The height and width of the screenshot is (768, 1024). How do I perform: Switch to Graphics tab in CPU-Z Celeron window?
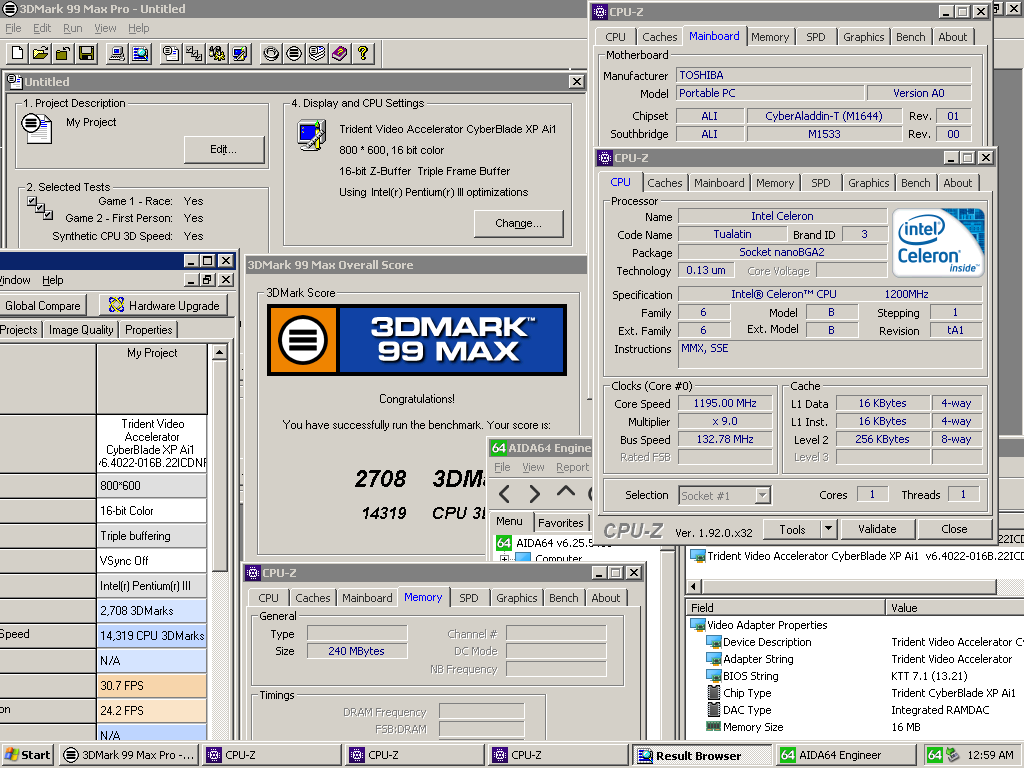pos(869,184)
